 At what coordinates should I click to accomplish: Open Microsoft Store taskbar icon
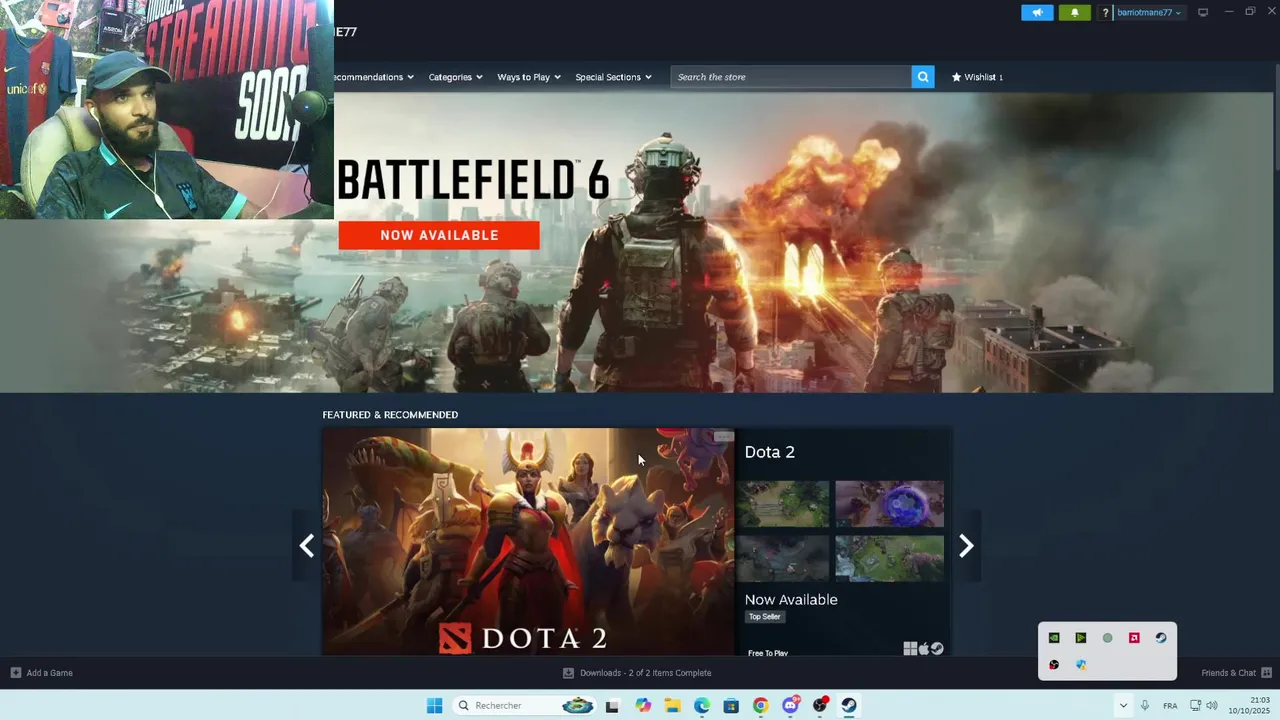tap(731, 705)
